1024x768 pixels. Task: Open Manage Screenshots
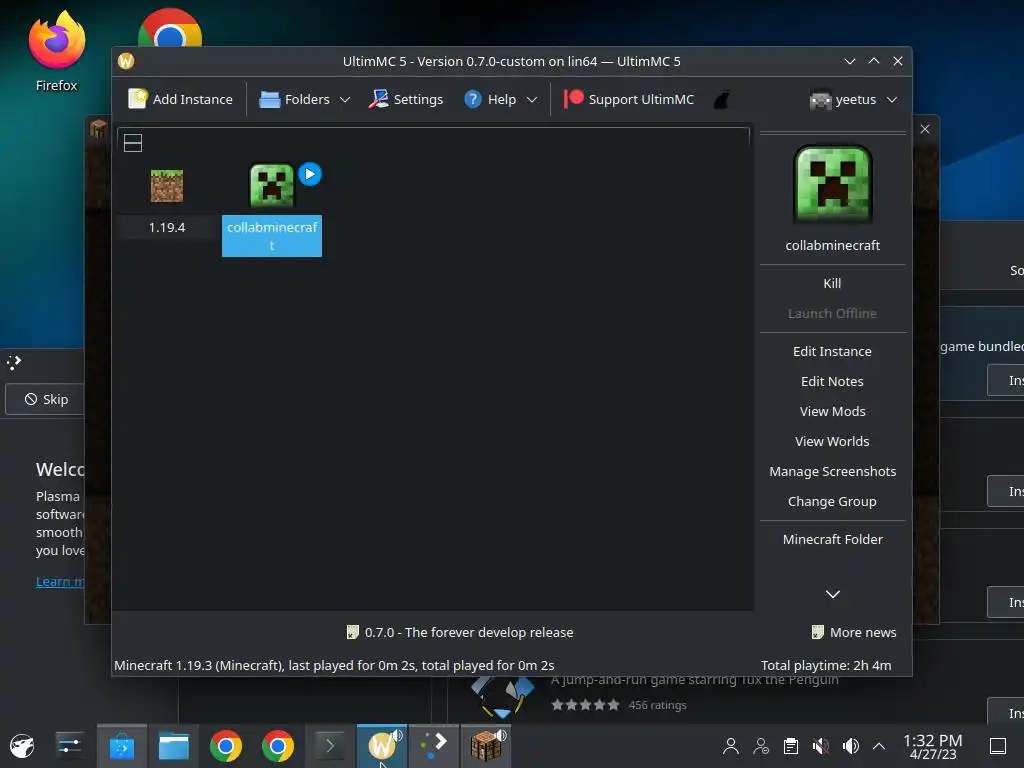(832, 472)
